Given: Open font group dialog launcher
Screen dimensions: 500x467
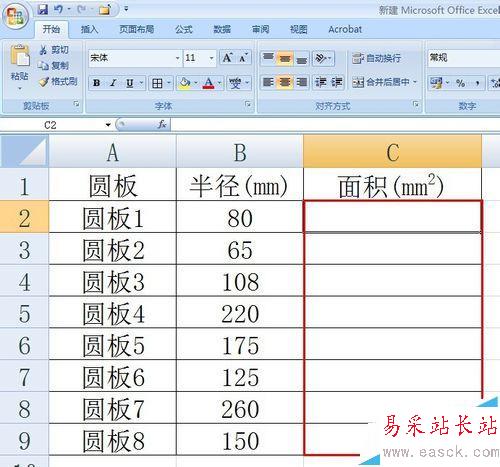Looking at the screenshot, I should pos(248,104).
